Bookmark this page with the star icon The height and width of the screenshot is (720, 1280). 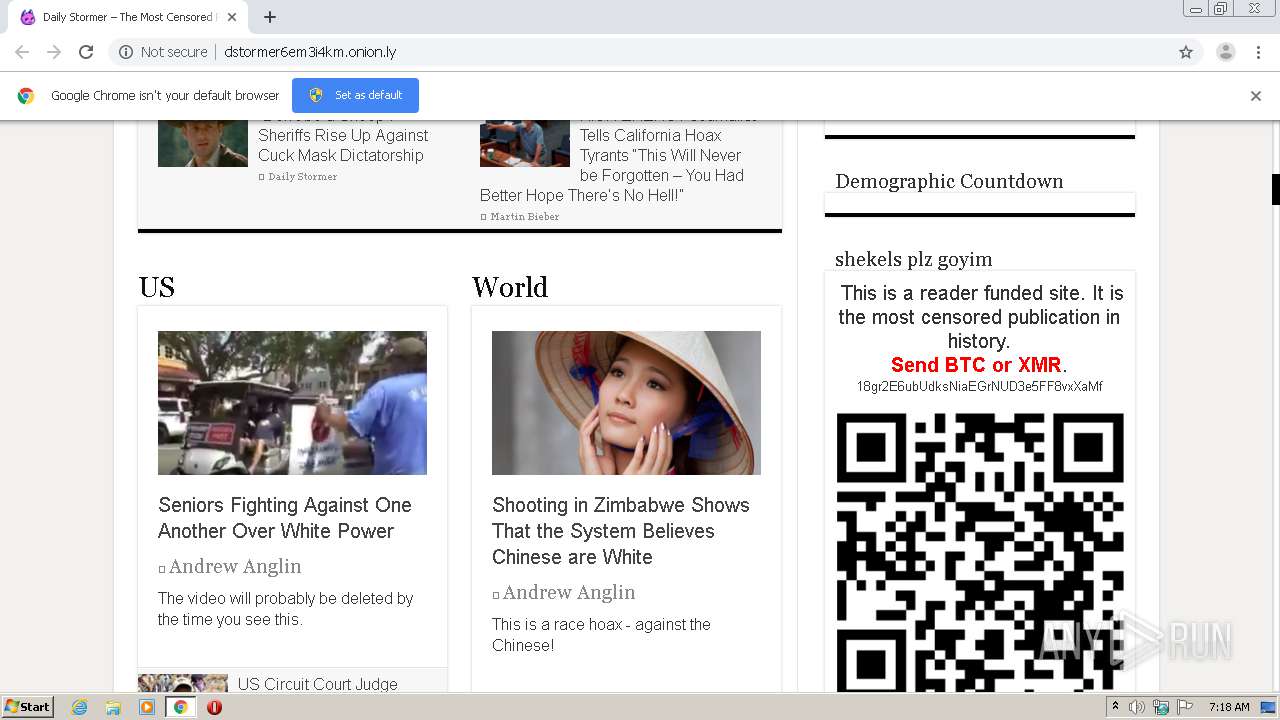[1186, 52]
